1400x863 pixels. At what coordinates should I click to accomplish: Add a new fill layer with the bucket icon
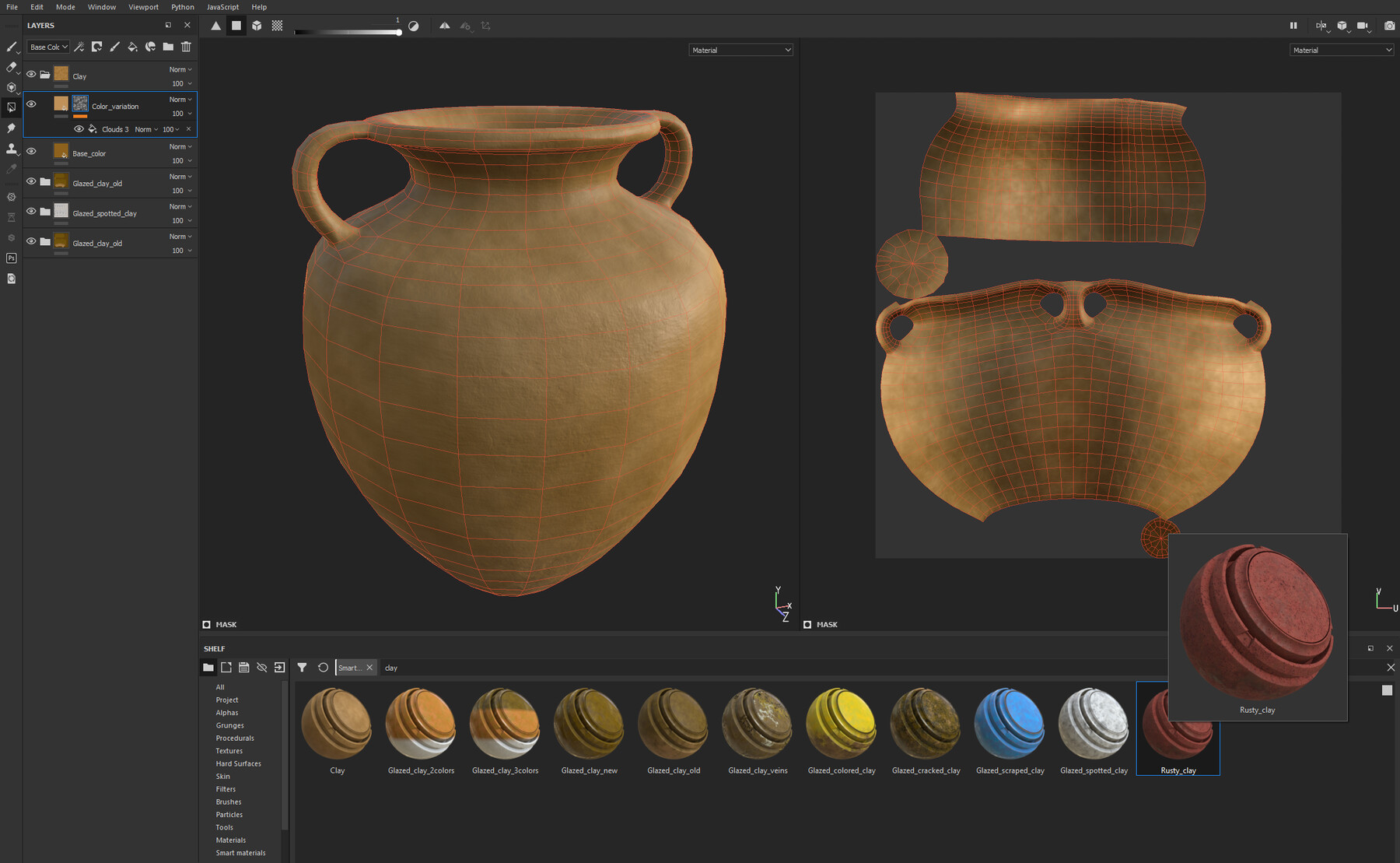[132, 47]
